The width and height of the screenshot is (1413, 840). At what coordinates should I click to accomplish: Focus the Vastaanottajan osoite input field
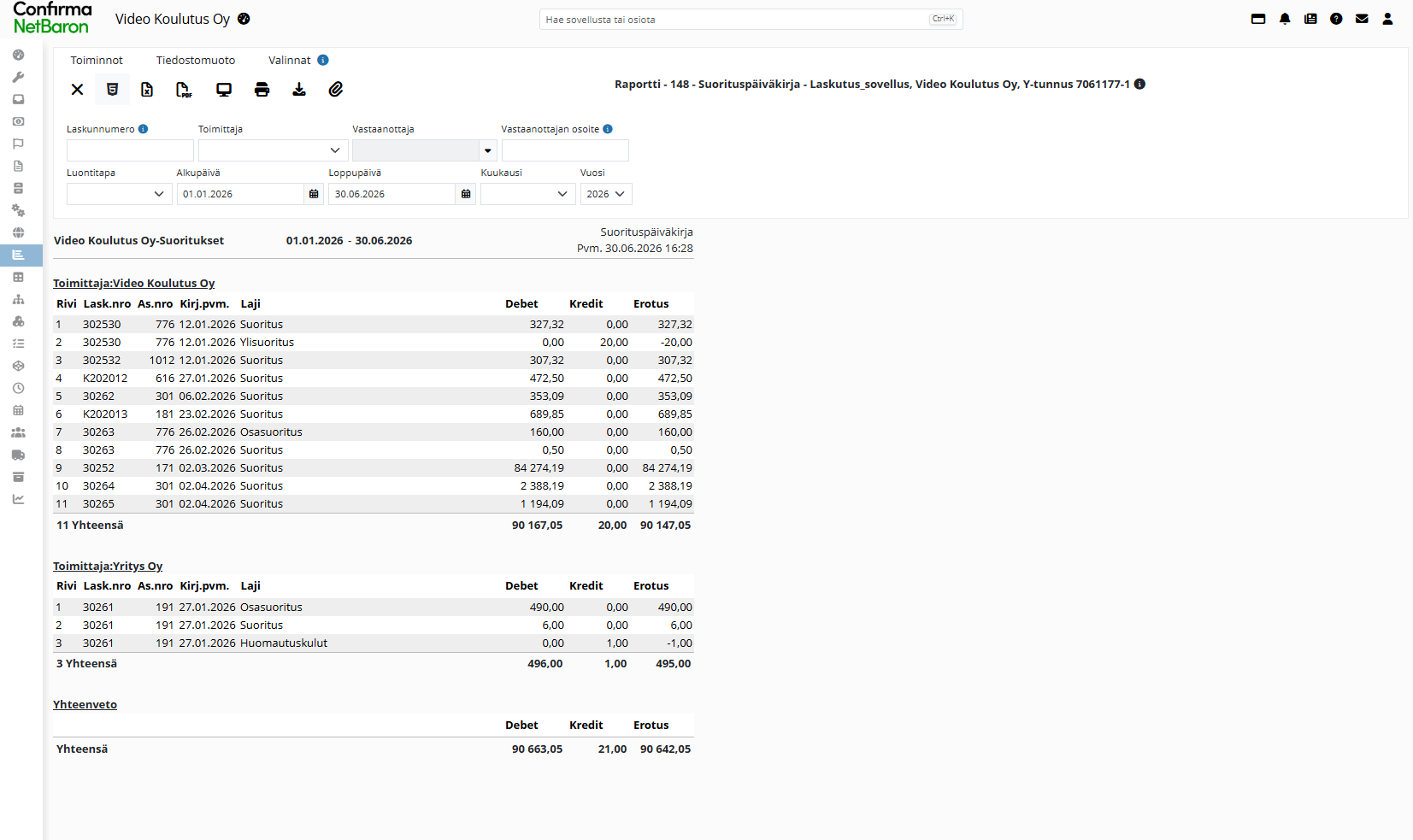point(565,150)
